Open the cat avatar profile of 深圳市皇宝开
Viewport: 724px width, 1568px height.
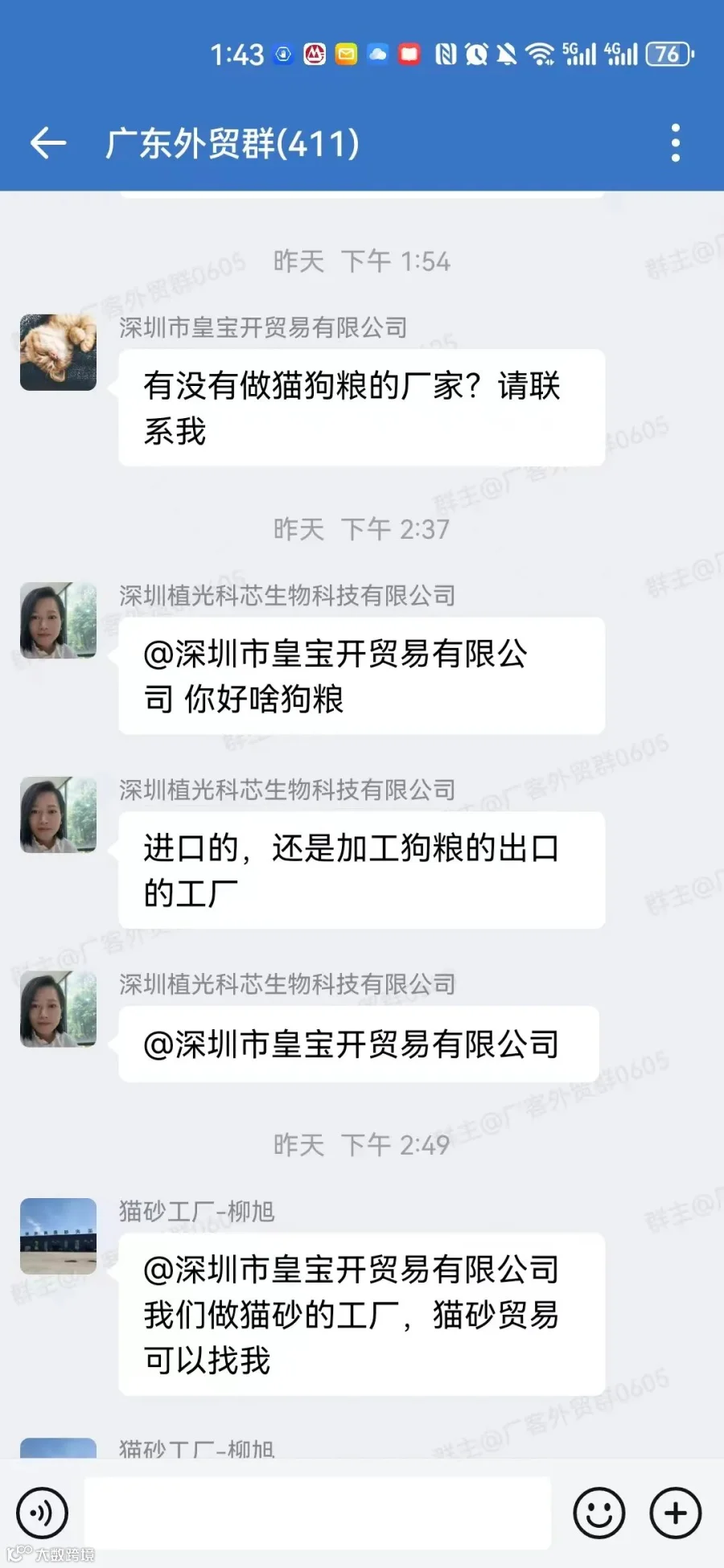58,352
